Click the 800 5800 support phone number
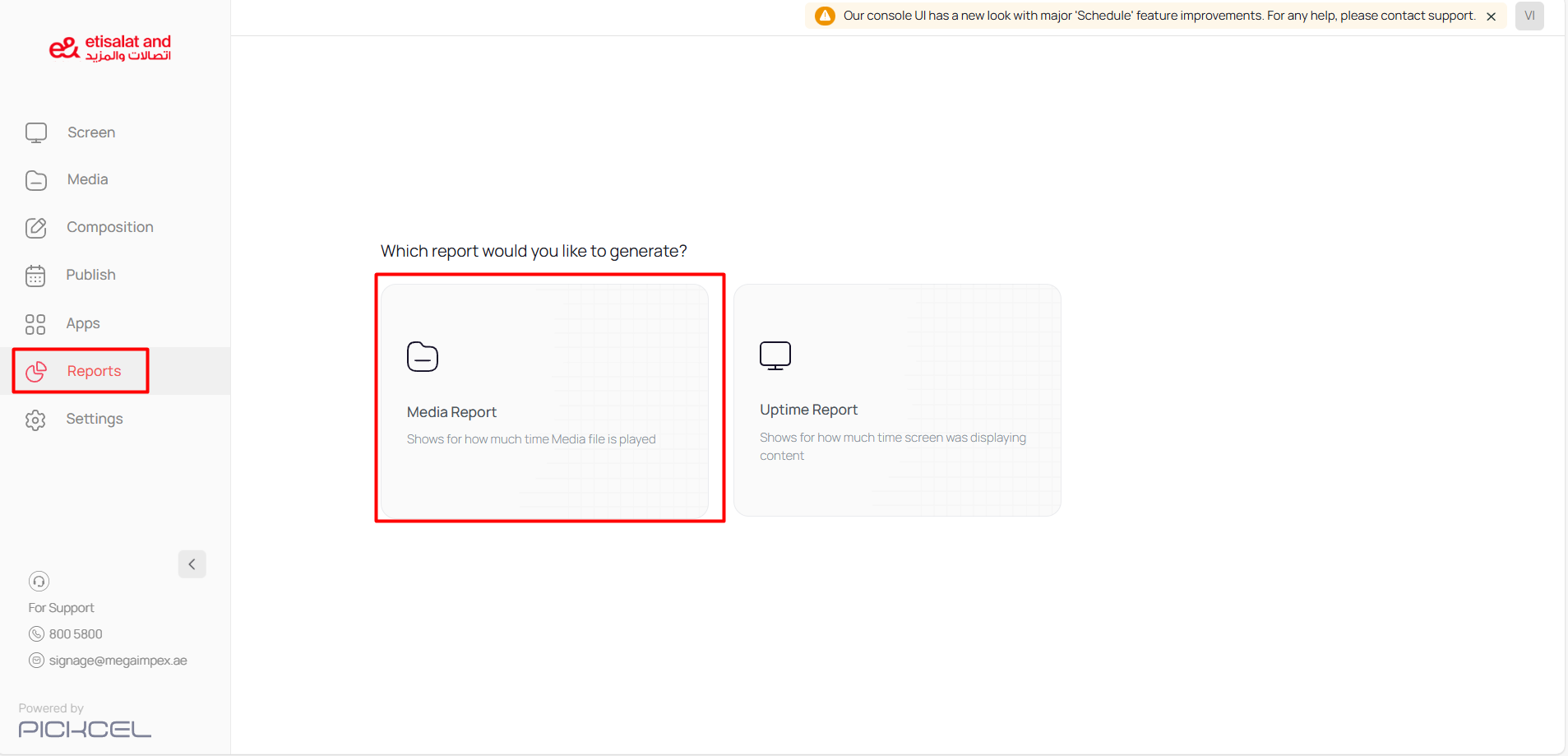Screen dimensions: 1568x756 76,634
